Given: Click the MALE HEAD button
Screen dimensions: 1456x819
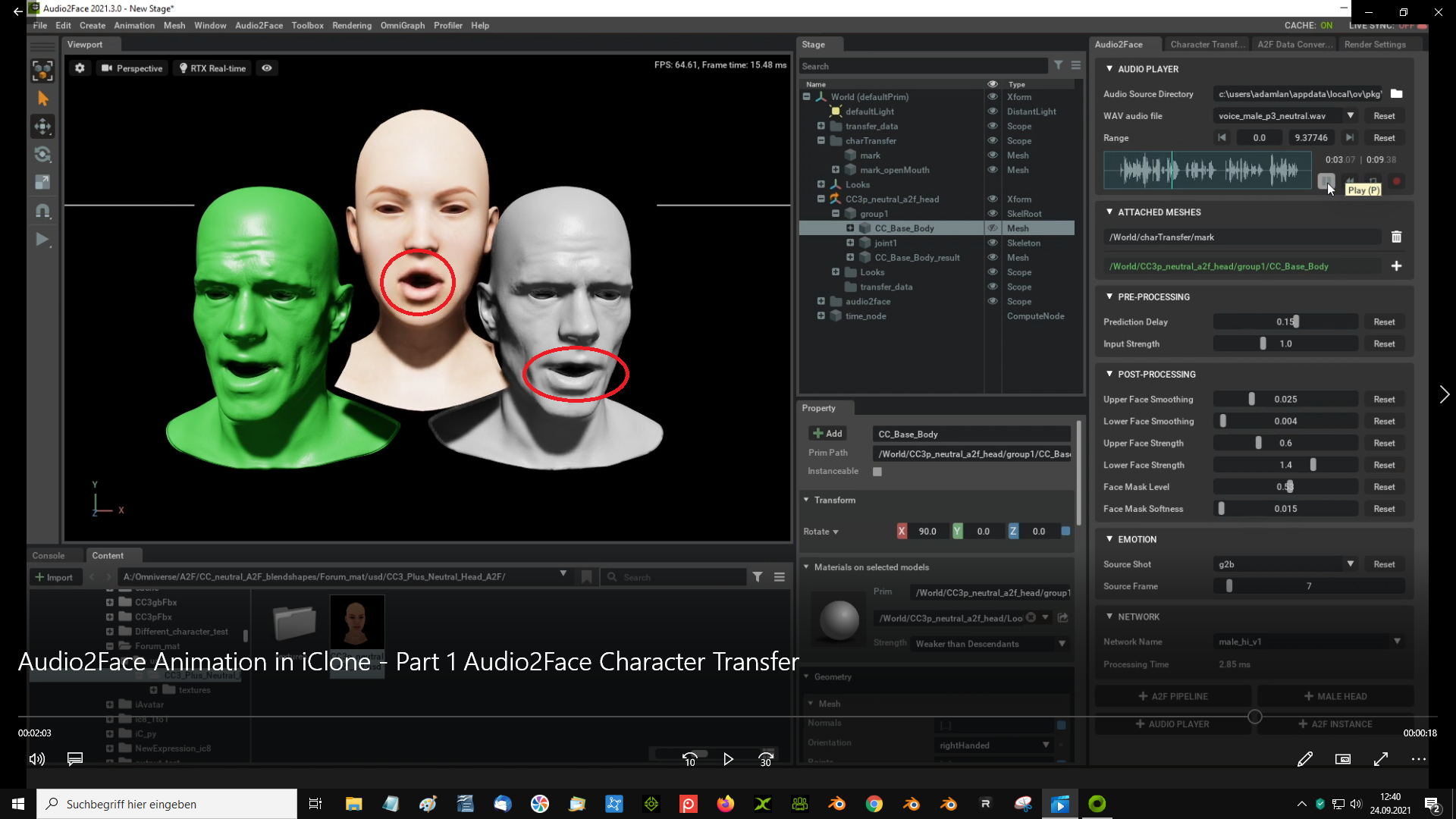Looking at the screenshot, I should [1335, 696].
